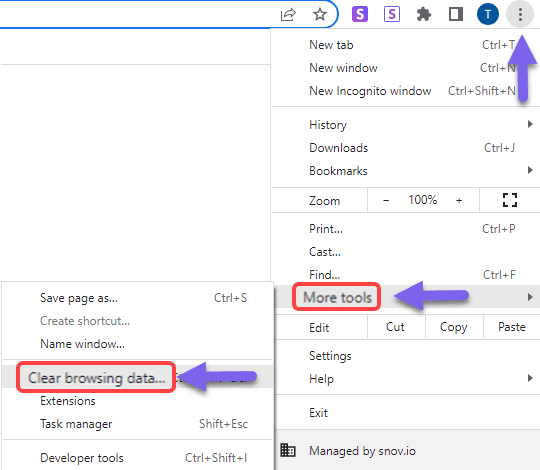The image size is (540, 470).
Task: Click the share page icon
Action: 288,14
